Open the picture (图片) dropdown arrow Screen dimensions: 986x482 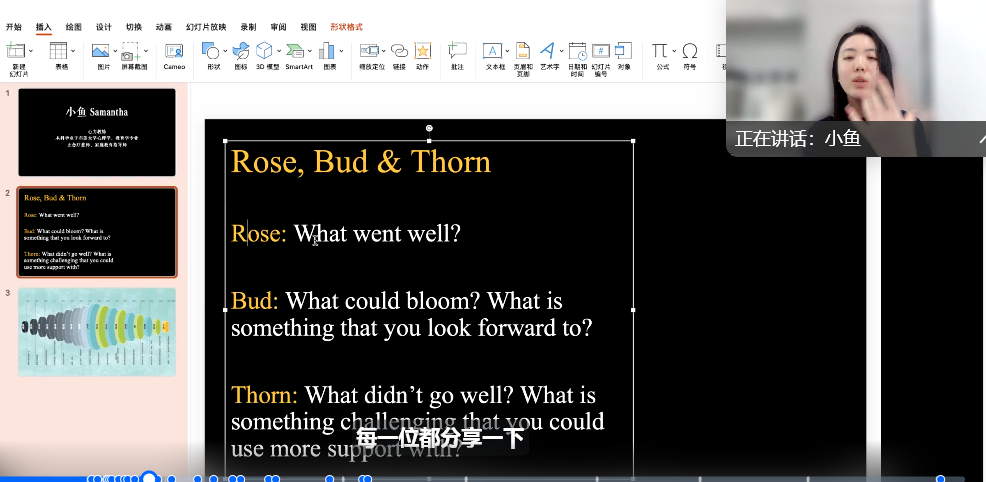115,51
